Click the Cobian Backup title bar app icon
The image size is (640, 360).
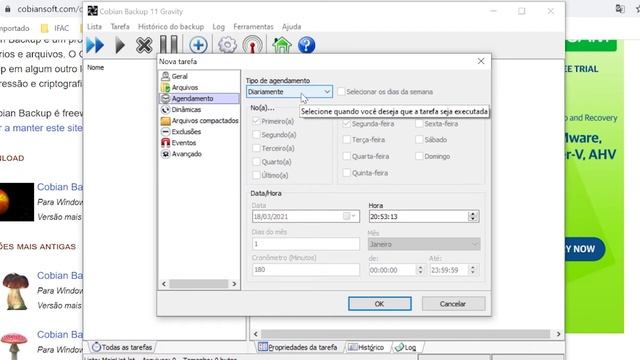[93, 11]
